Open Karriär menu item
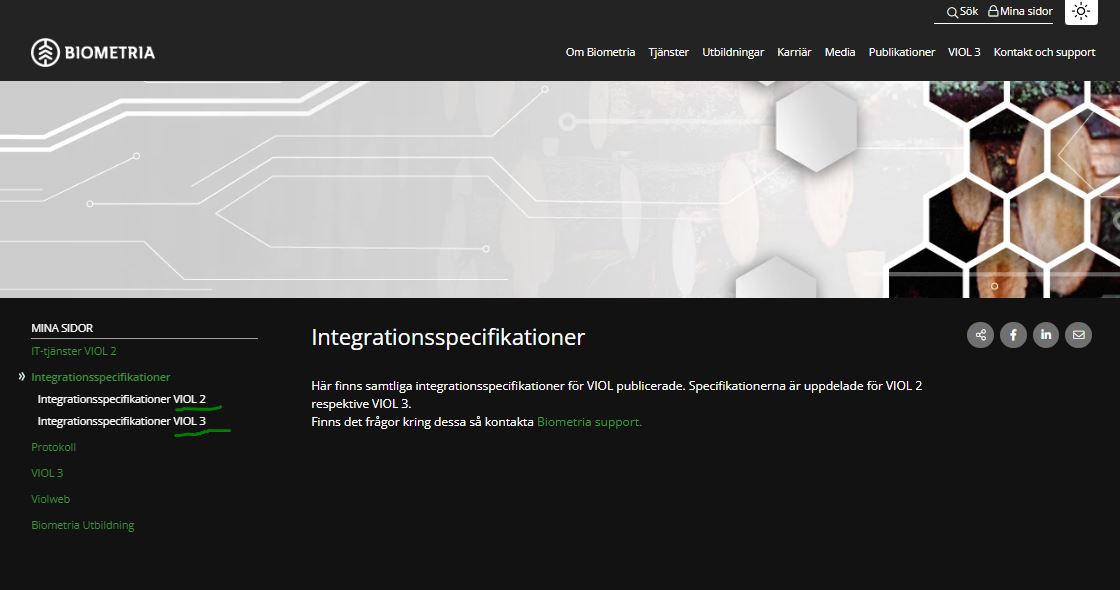 point(794,52)
